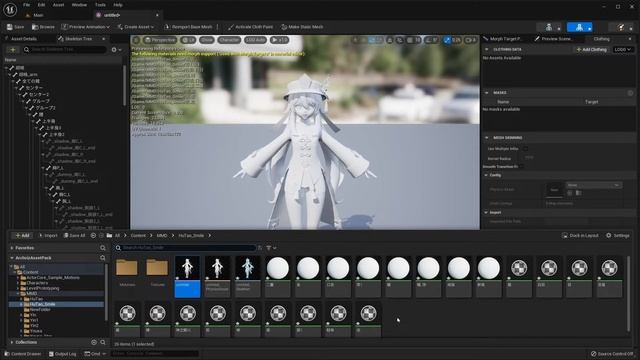Open the Help menu
The image size is (640, 360).
pos(118,5)
